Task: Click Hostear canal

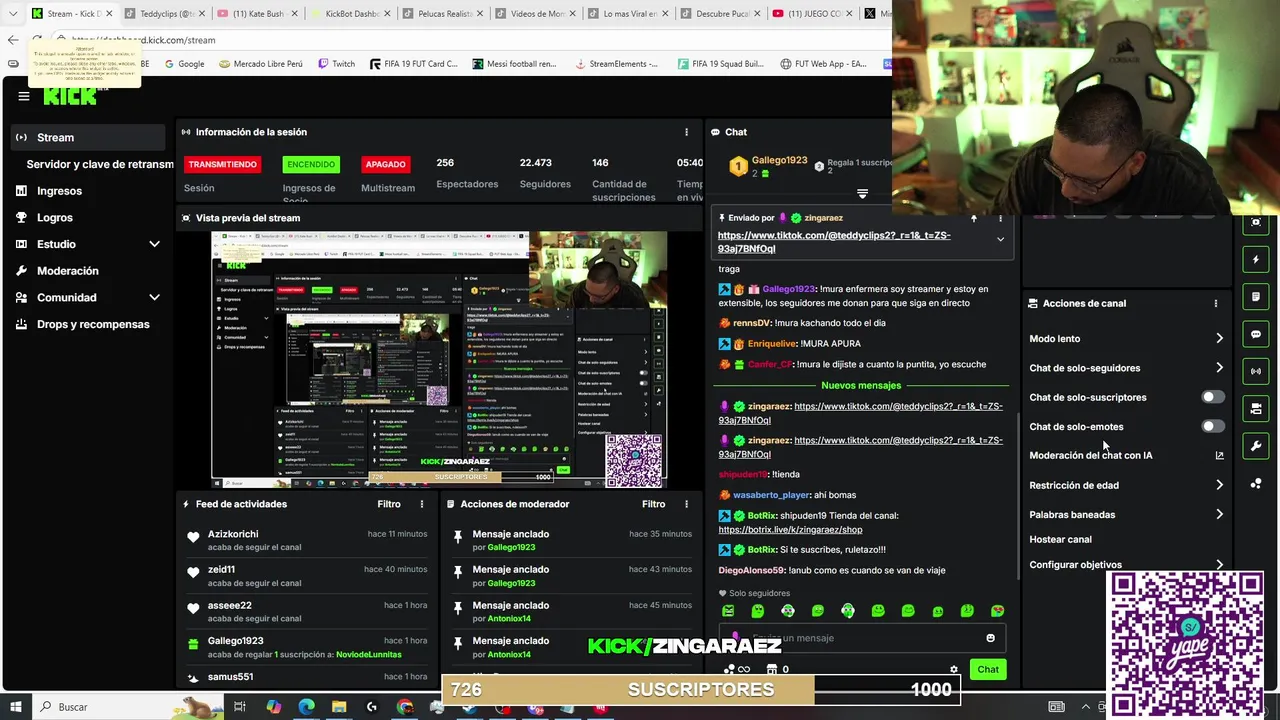Action: [1060, 539]
